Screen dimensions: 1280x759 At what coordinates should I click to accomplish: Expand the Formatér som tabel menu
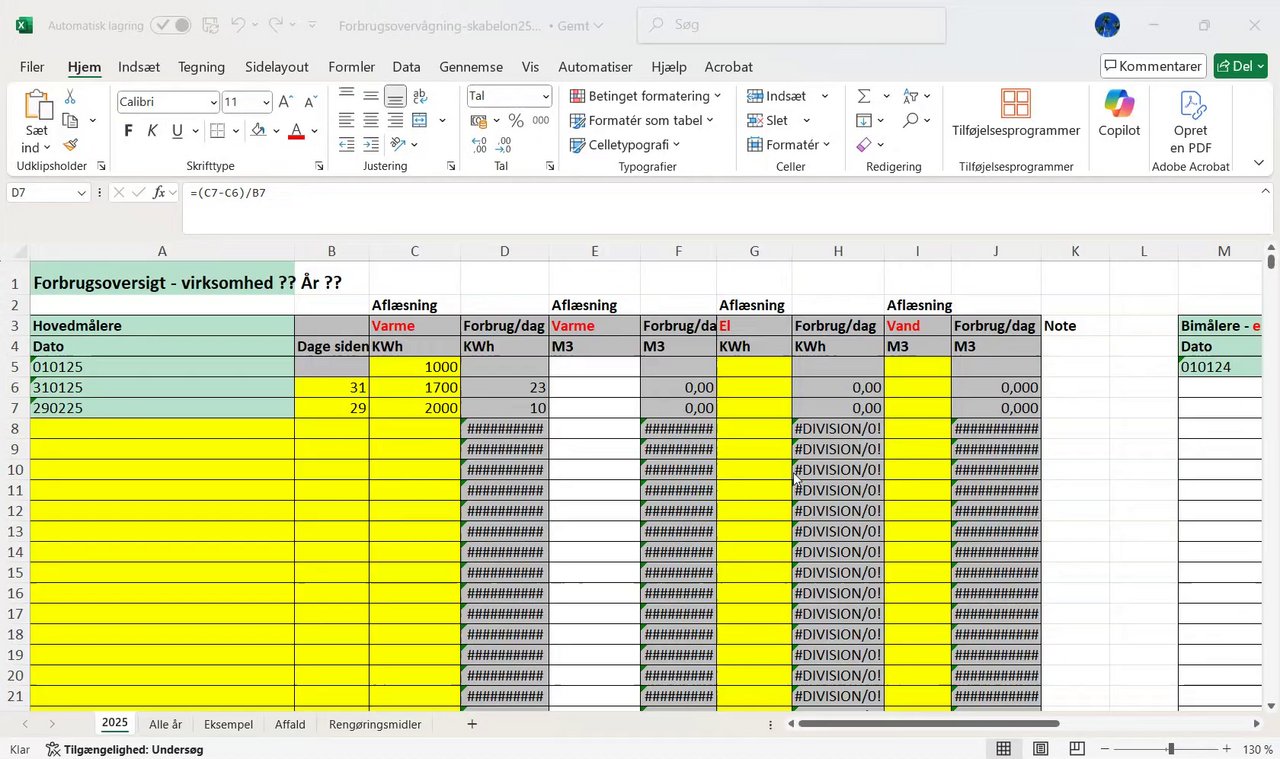pyautogui.click(x=642, y=121)
